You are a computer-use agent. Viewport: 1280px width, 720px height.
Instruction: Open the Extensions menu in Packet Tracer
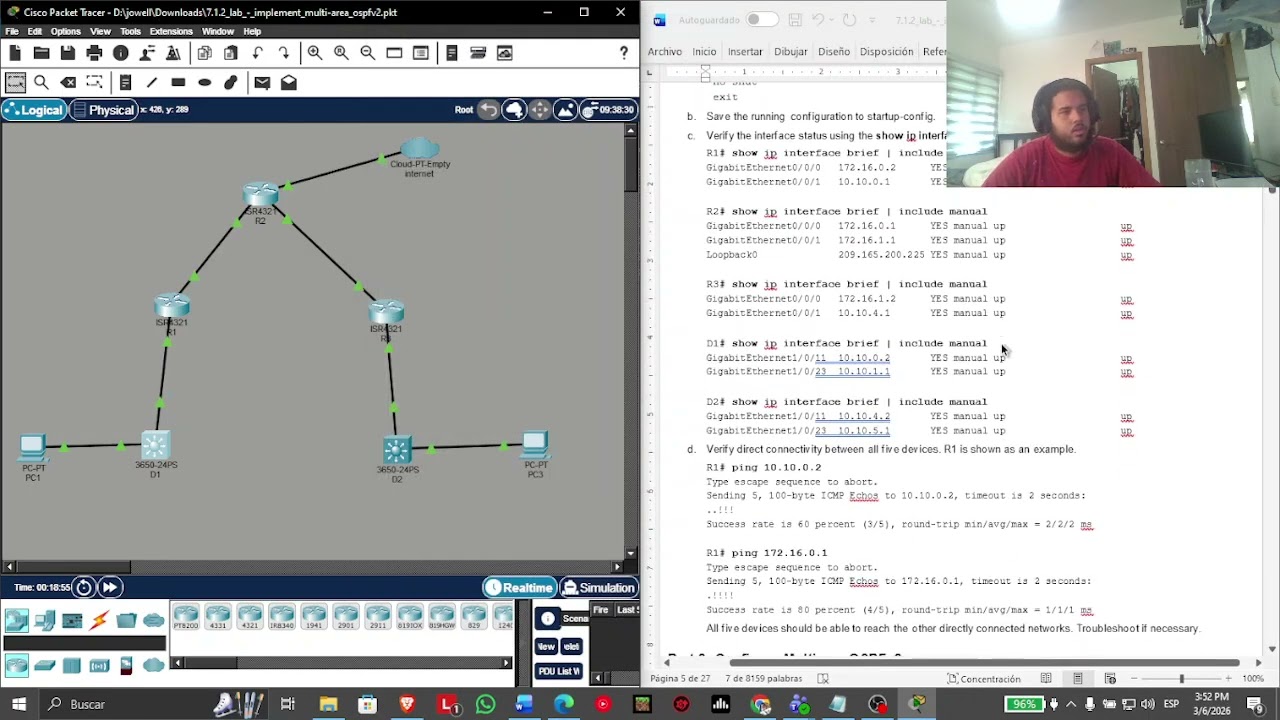pos(171,31)
